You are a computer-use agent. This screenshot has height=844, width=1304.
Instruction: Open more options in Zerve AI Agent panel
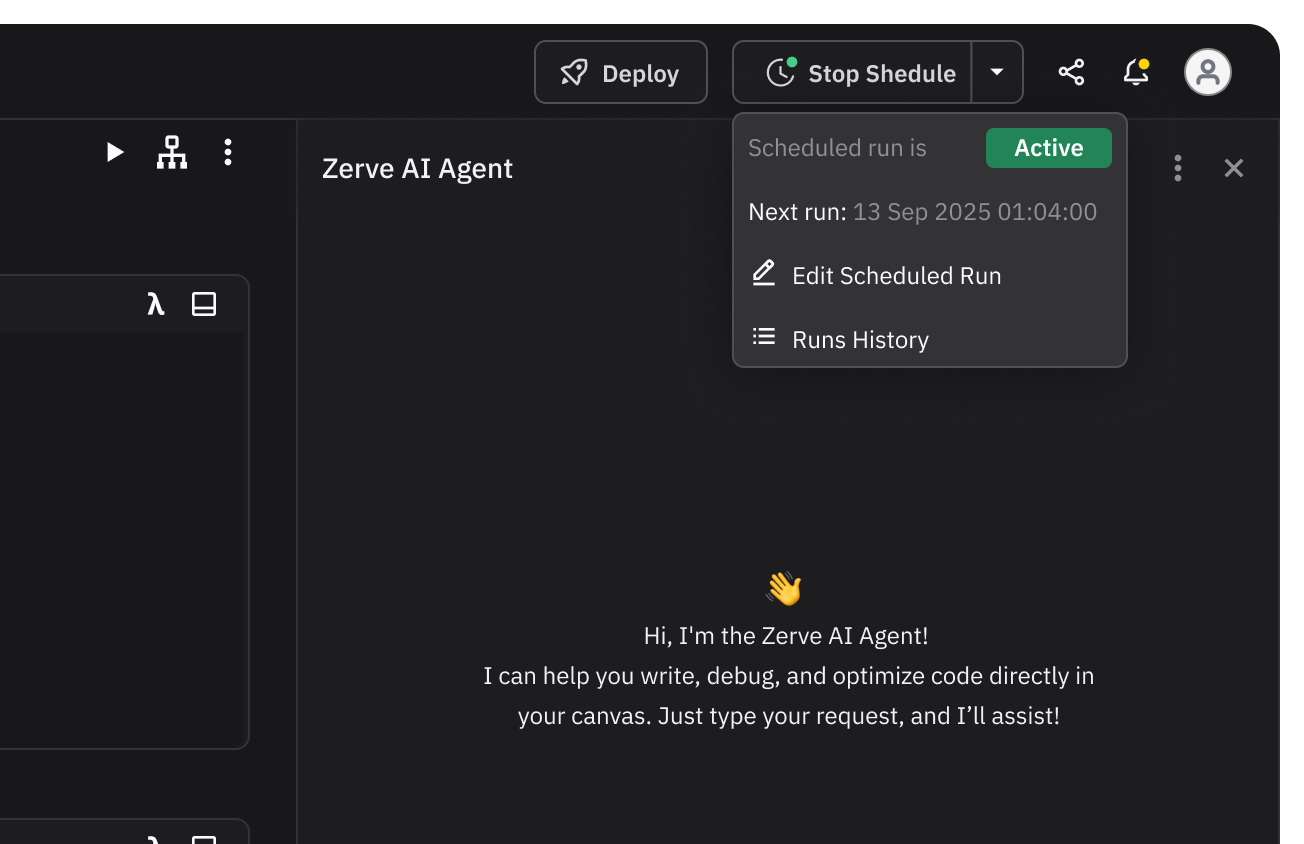point(1177,168)
